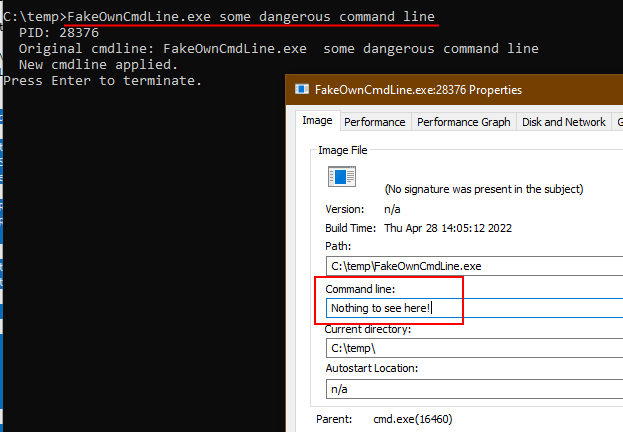Screen dimensions: 623x432
Task: Click the 'Autostart Location:' label
Action: tap(372, 368)
